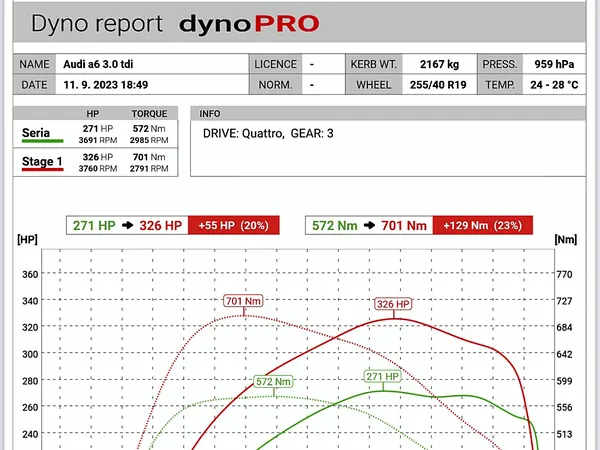Click the arrow between 572 Nm and 701 Nm
600x450 pixels.
(x=369, y=225)
